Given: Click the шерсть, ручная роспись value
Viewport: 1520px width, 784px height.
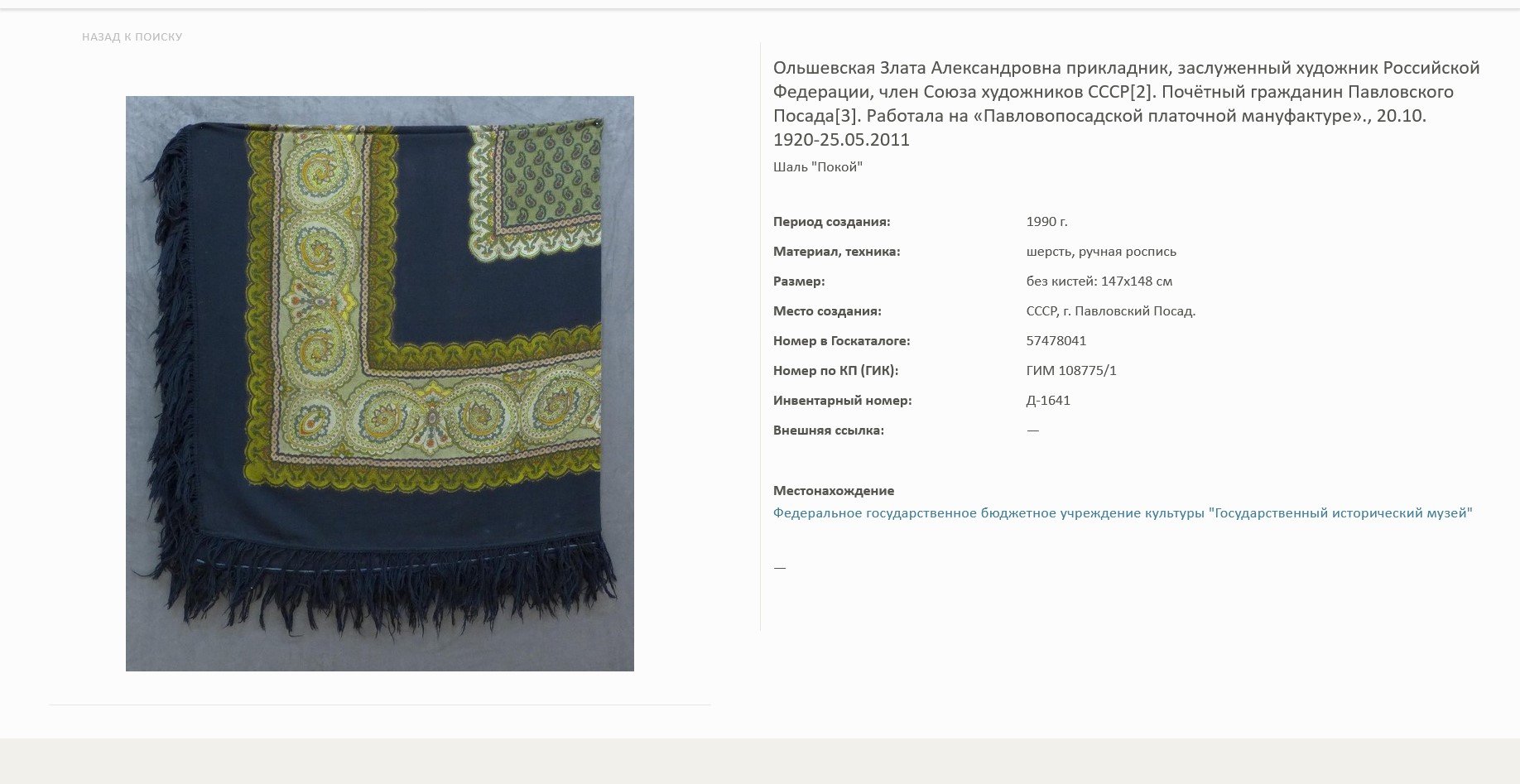Looking at the screenshot, I should point(1101,252).
